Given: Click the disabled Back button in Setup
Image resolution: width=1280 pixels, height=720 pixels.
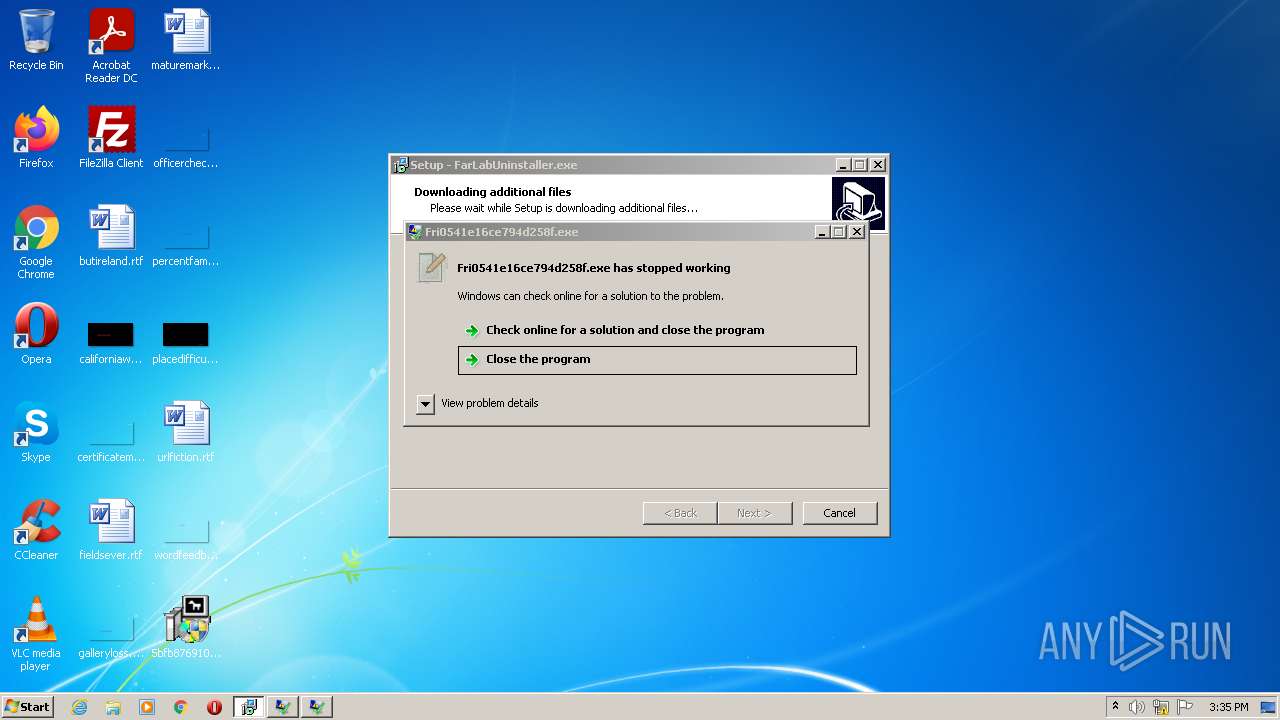Looking at the screenshot, I should pos(680,513).
